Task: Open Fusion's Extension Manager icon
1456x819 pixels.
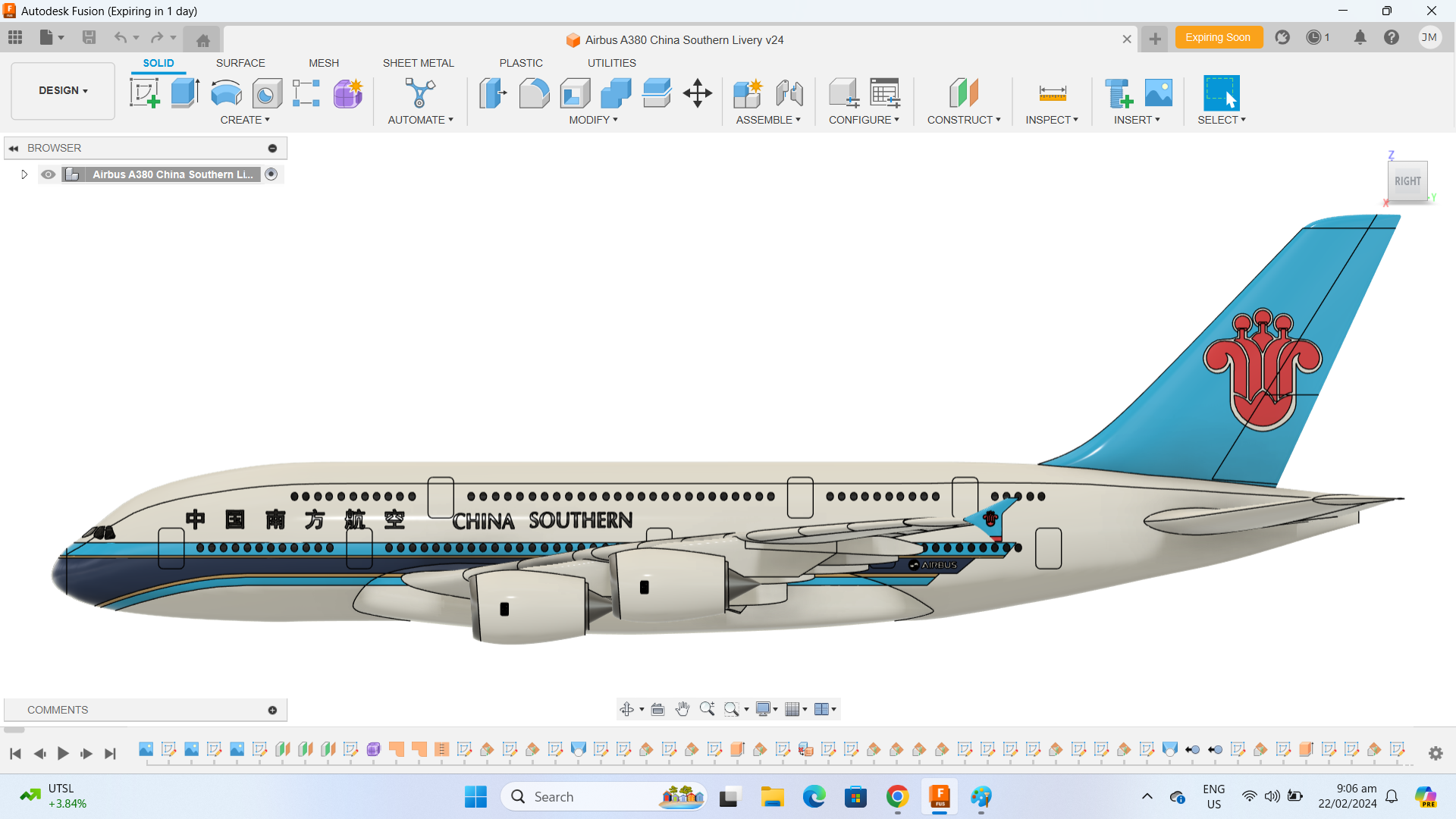Action: [x=1282, y=37]
